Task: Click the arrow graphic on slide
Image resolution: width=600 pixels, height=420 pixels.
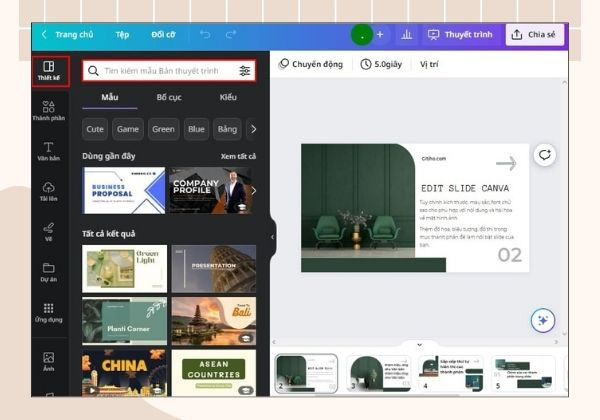Action: point(506,163)
